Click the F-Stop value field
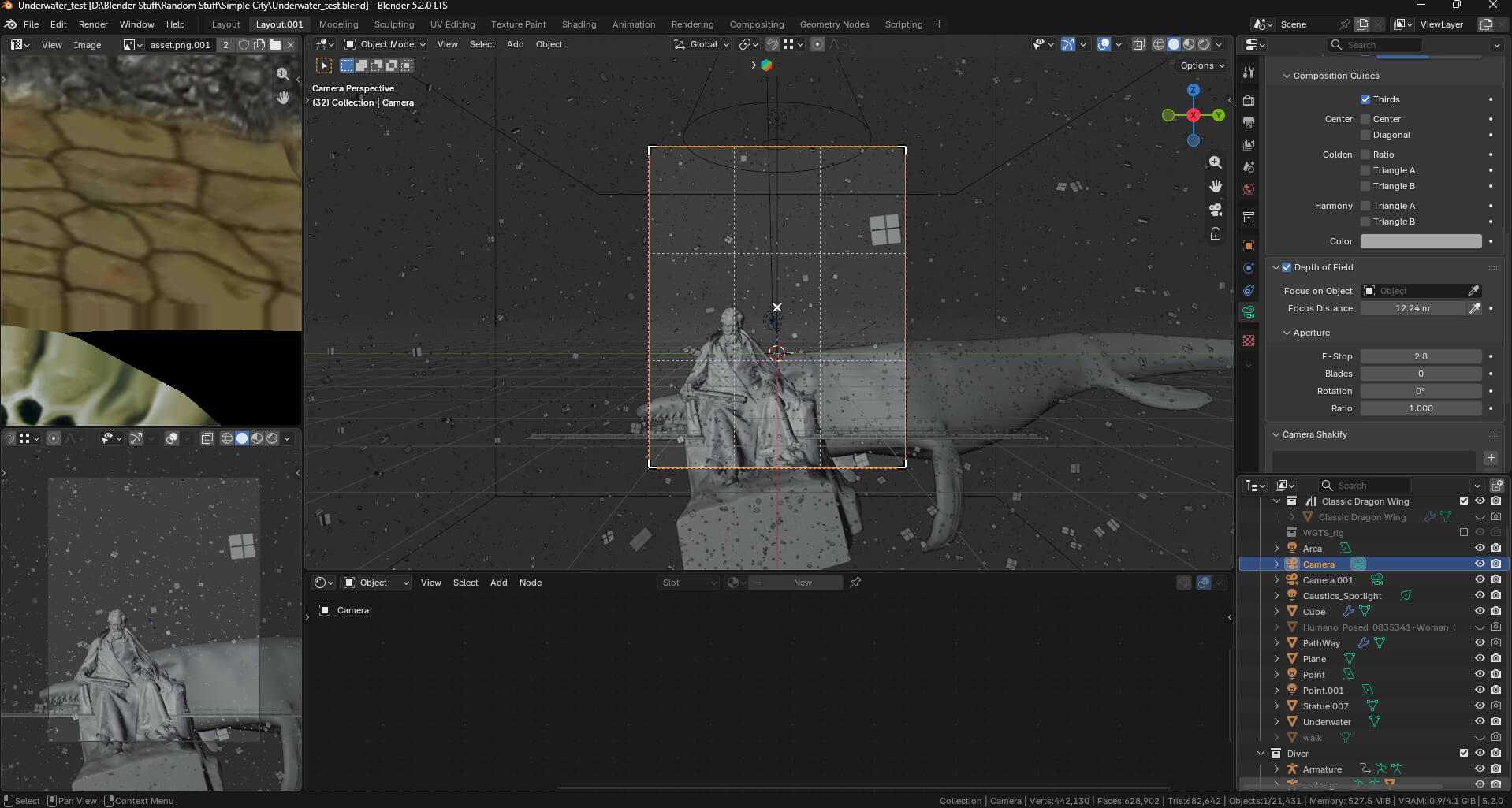This screenshot has width=1512, height=808. pos(1421,356)
